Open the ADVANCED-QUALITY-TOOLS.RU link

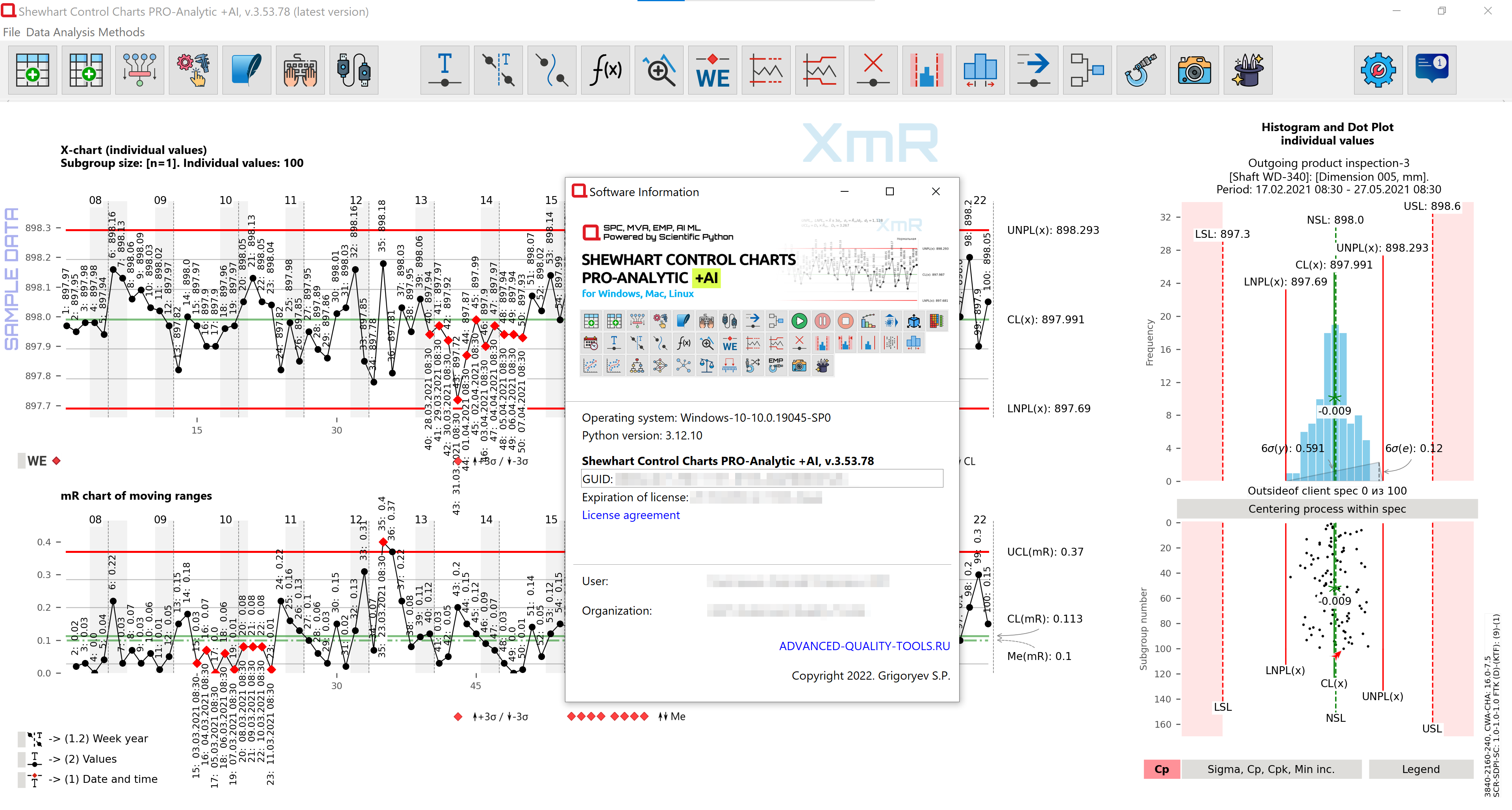(864, 646)
